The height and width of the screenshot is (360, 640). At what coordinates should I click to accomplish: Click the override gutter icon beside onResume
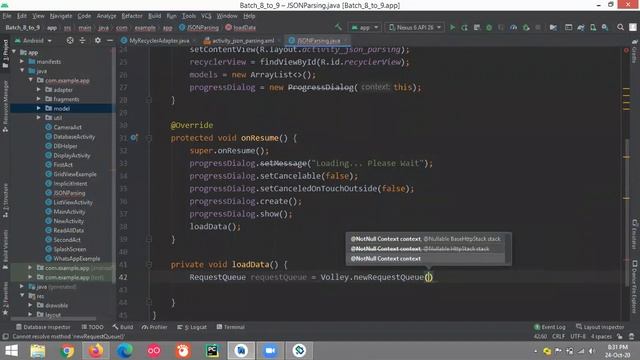(x=134, y=138)
